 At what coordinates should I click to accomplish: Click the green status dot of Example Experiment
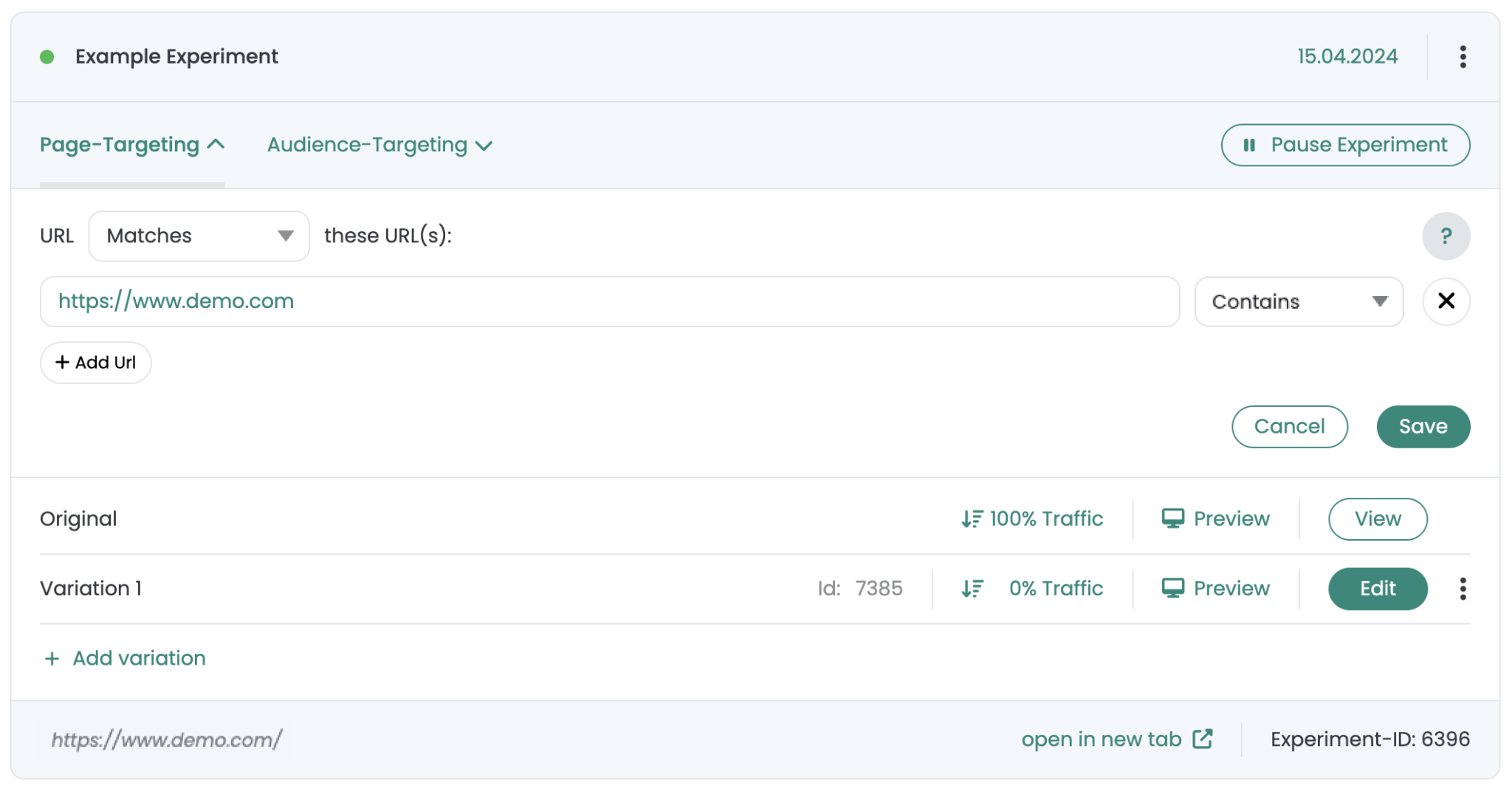click(47, 57)
